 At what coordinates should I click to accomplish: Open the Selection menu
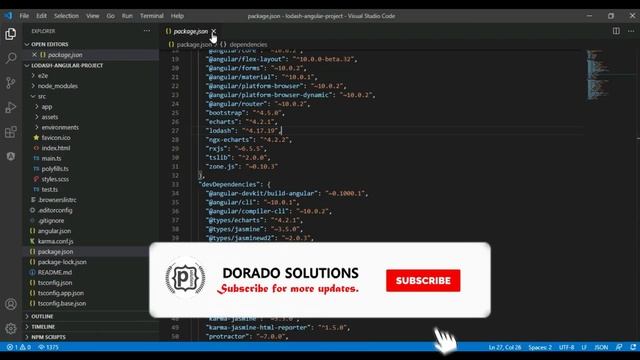coord(67,16)
